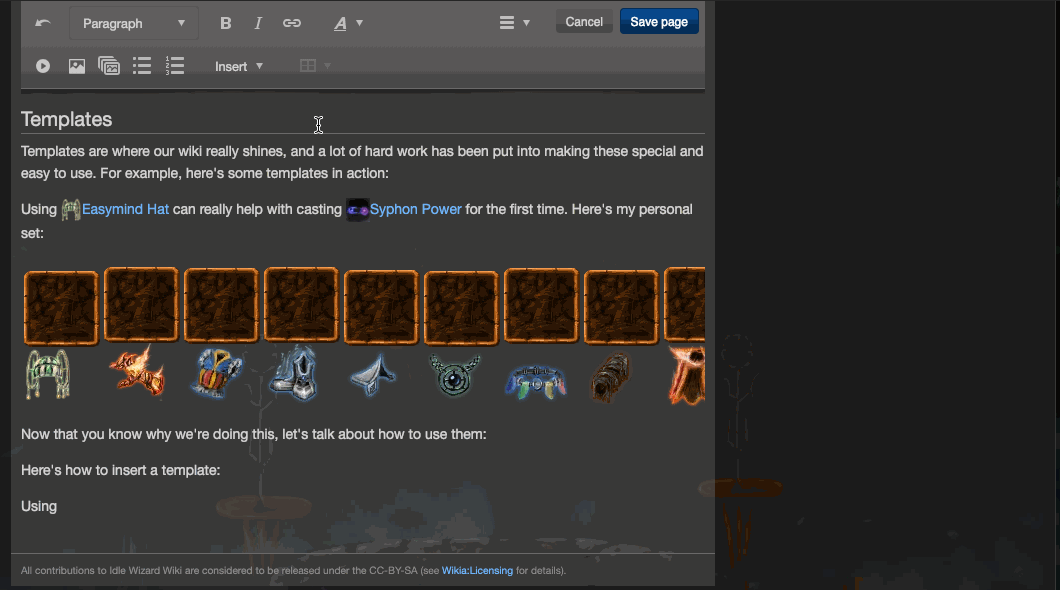
Task: Toggle italic formatting
Action: (x=258, y=23)
